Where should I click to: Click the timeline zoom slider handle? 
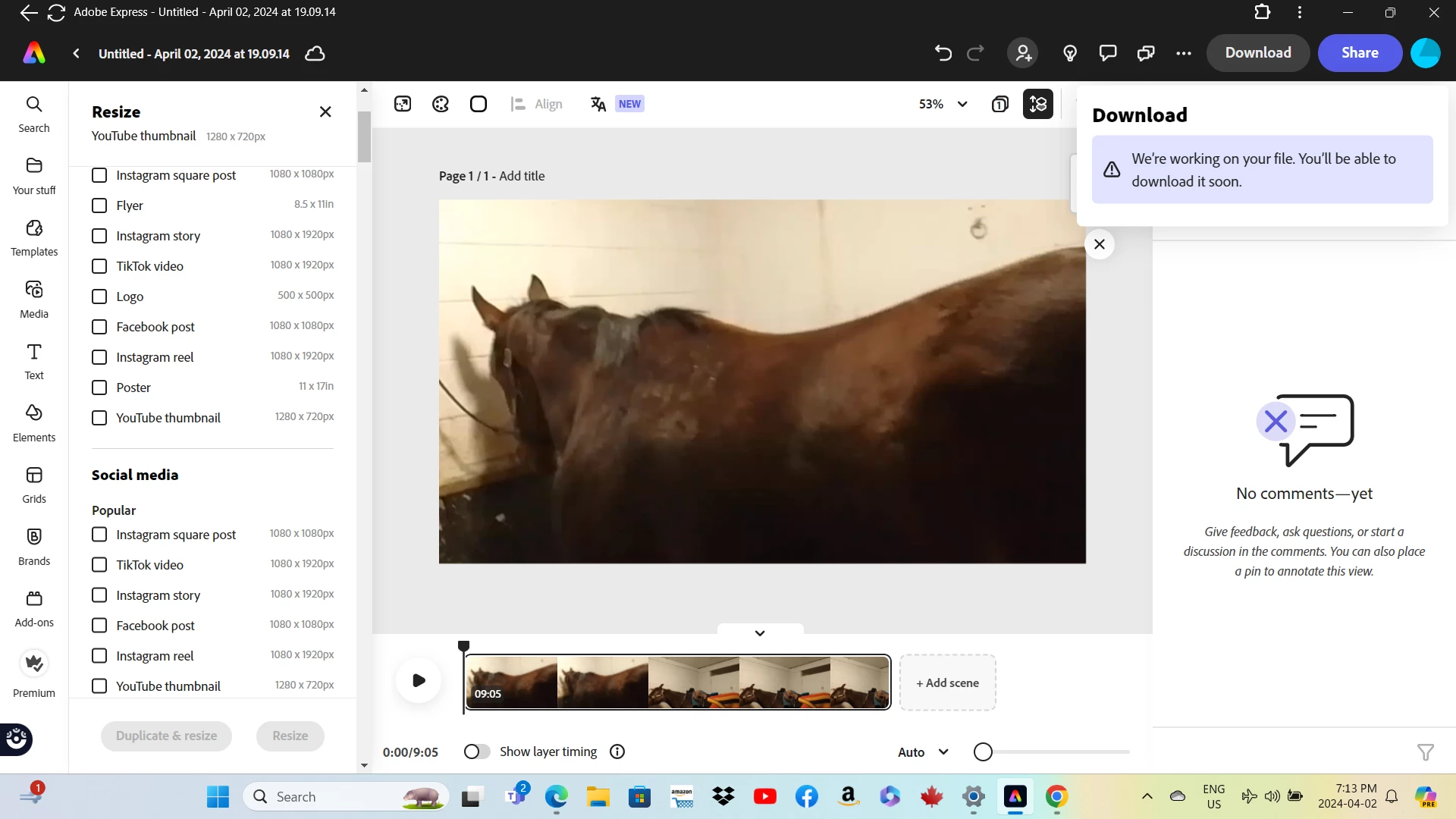pos(983,752)
